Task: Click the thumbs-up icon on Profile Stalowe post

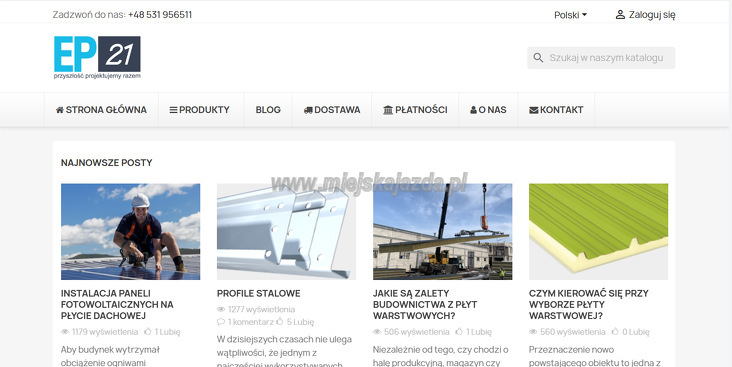Action: click(x=280, y=321)
